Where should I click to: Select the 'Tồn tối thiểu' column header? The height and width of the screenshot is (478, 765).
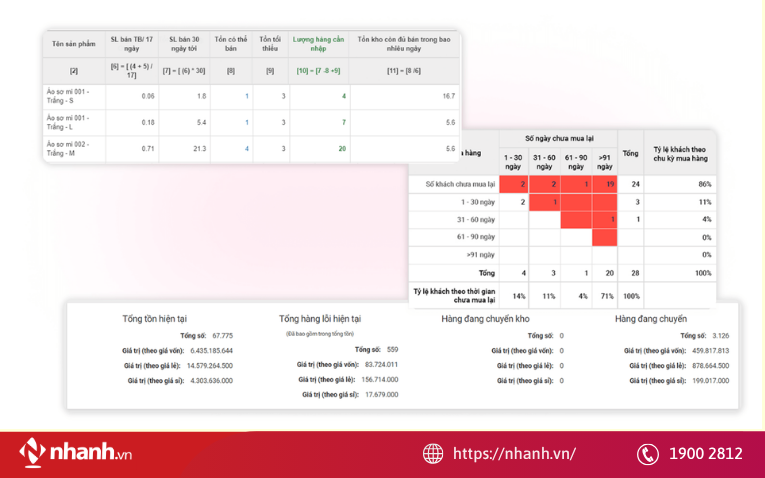point(270,44)
